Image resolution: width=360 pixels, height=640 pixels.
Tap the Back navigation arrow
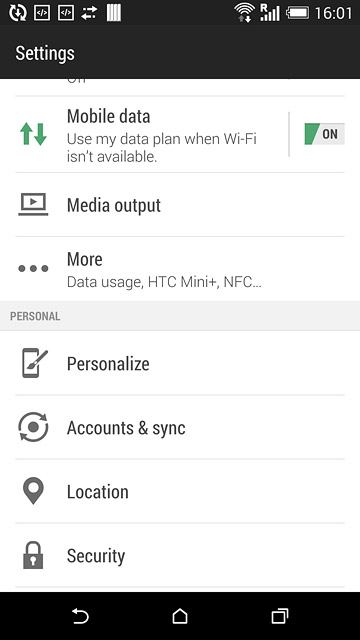(80, 616)
